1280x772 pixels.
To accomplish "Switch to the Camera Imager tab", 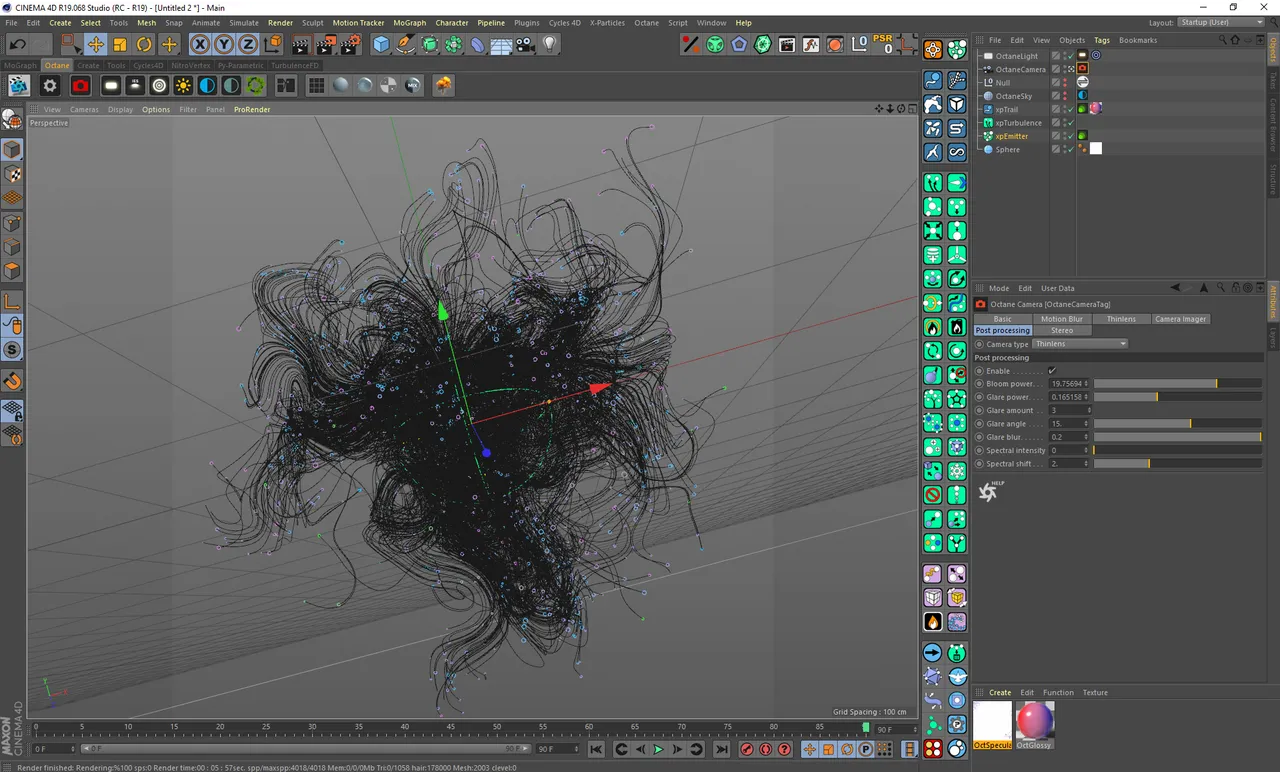I will point(1181,319).
